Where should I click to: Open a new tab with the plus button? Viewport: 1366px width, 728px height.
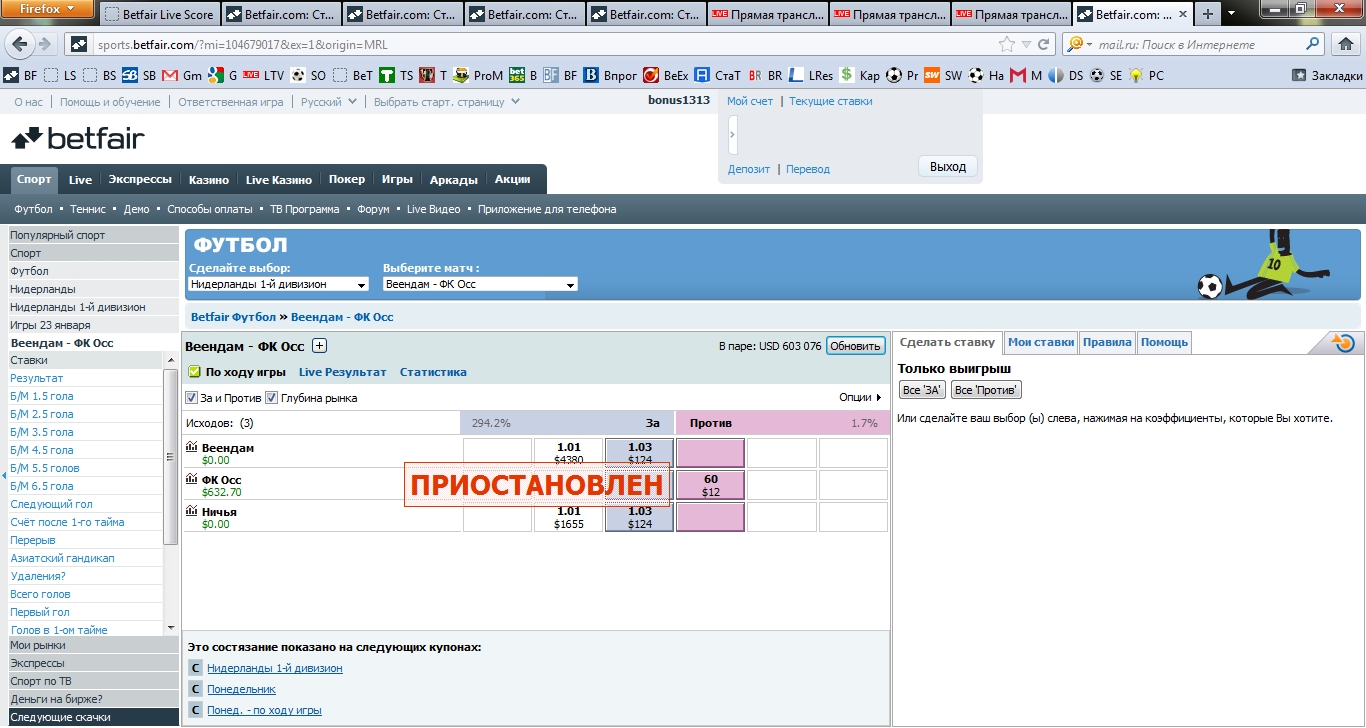(1208, 15)
